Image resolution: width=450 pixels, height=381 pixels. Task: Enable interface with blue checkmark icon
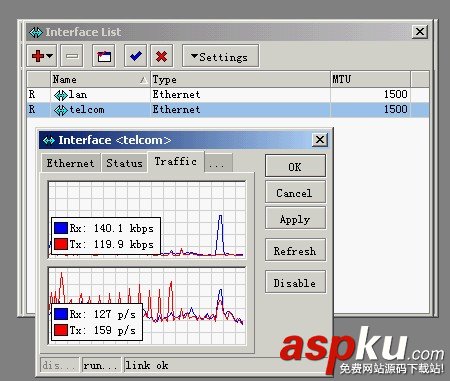(x=135, y=56)
